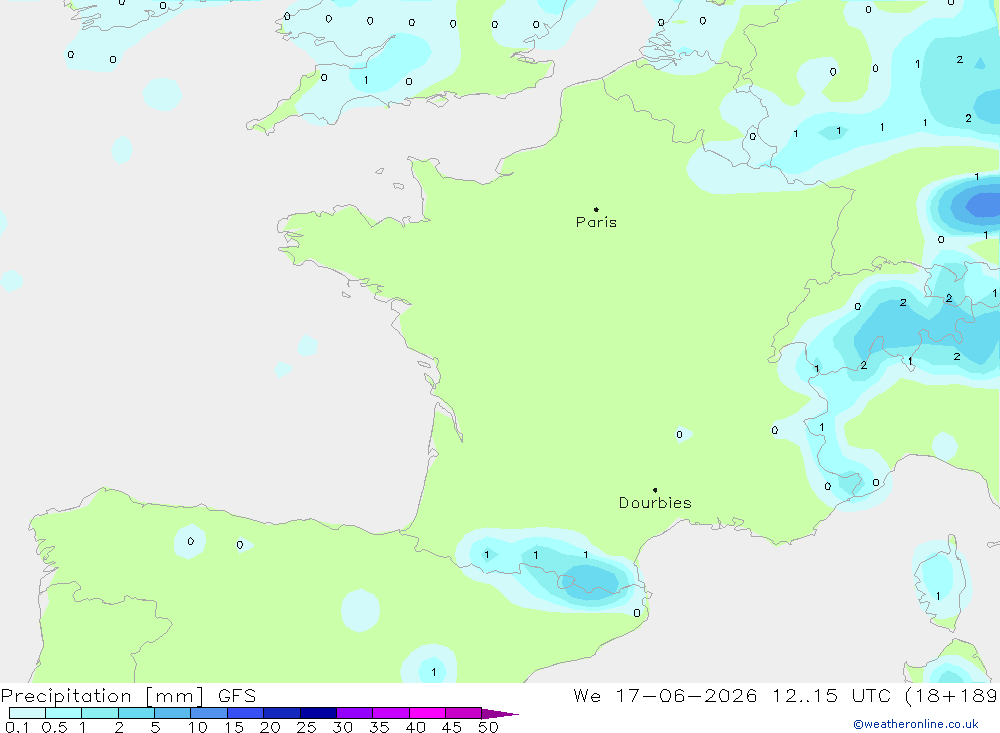Click the '12..15 UTC' time text
Screen dimensions: 1000x733
click(831, 696)
